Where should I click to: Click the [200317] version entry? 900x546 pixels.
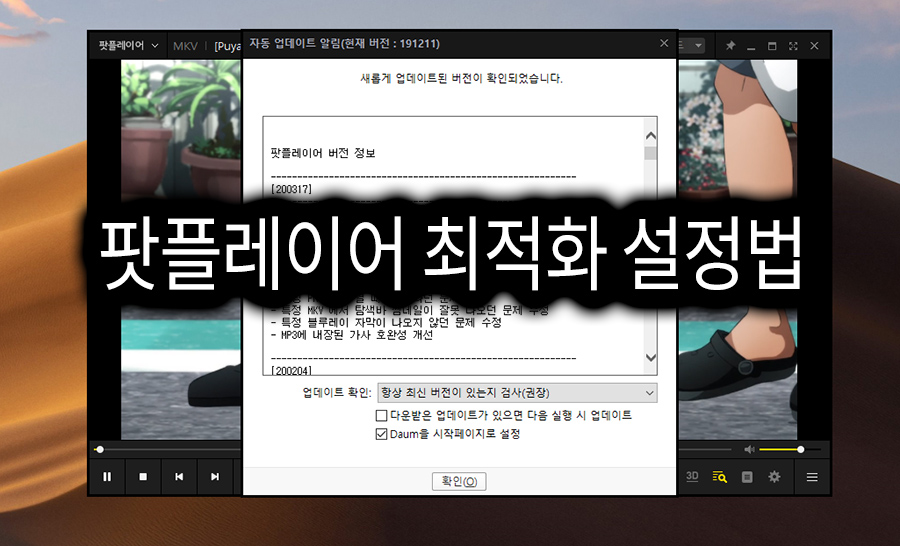click(x=291, y=189)
